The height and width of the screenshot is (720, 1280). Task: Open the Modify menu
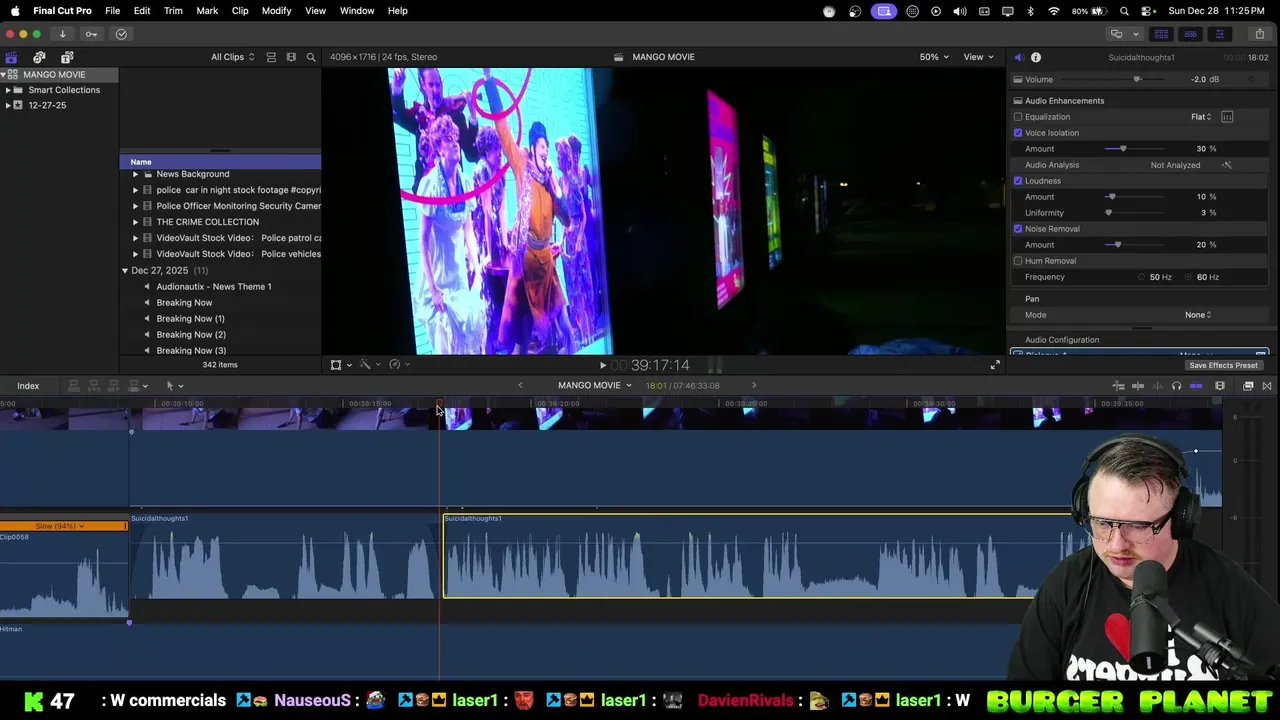(276, 11)
